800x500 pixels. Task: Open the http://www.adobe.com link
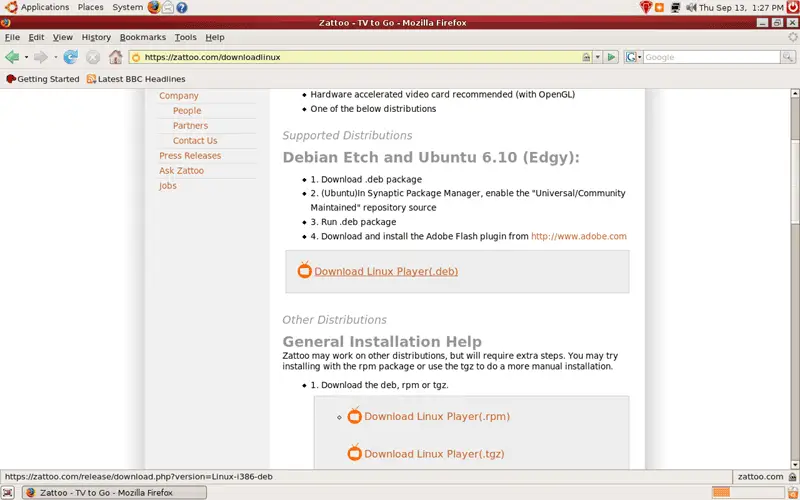click(579, 236)
